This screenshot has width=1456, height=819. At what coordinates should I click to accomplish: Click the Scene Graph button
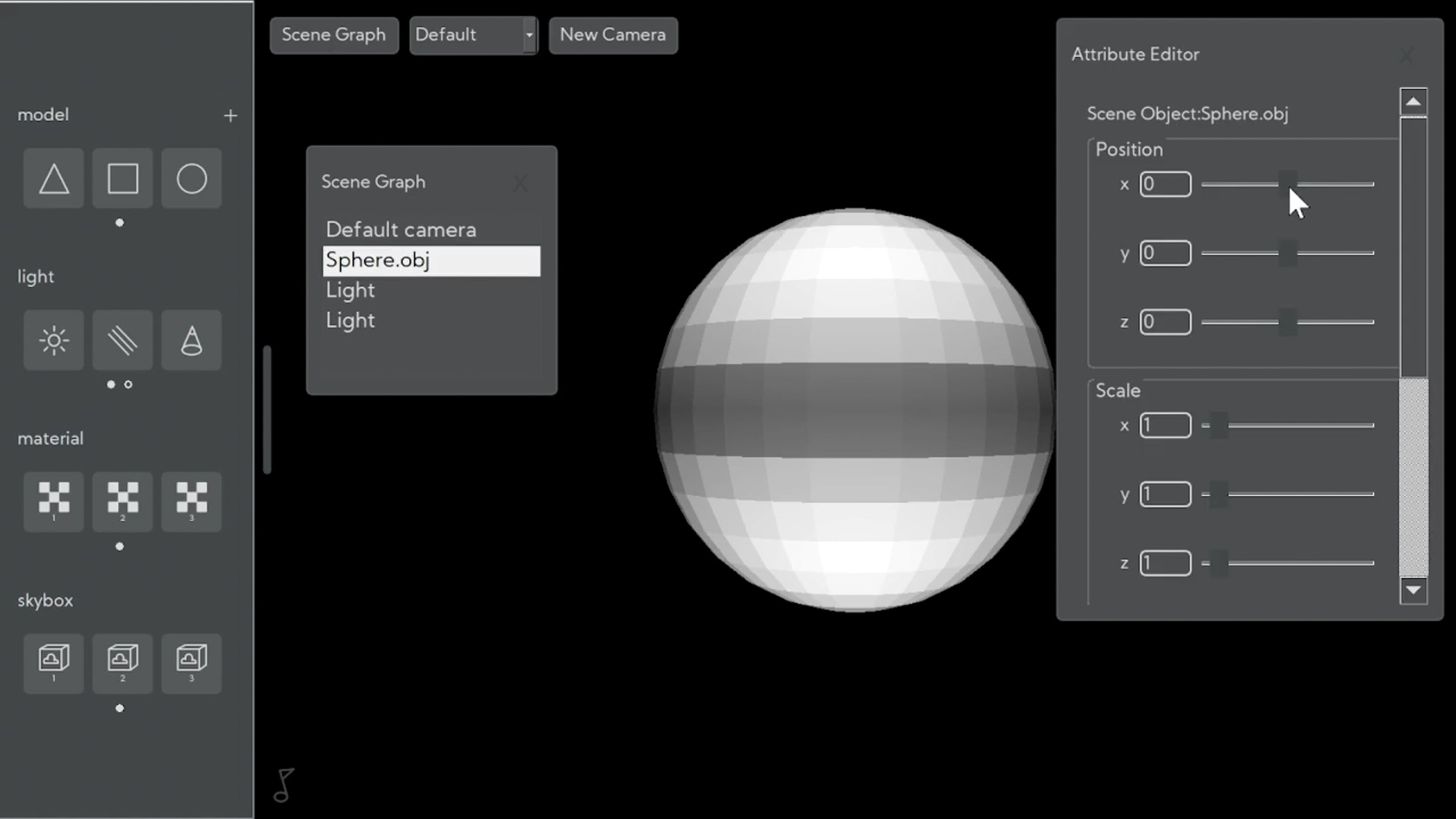[x=334, y=35]
